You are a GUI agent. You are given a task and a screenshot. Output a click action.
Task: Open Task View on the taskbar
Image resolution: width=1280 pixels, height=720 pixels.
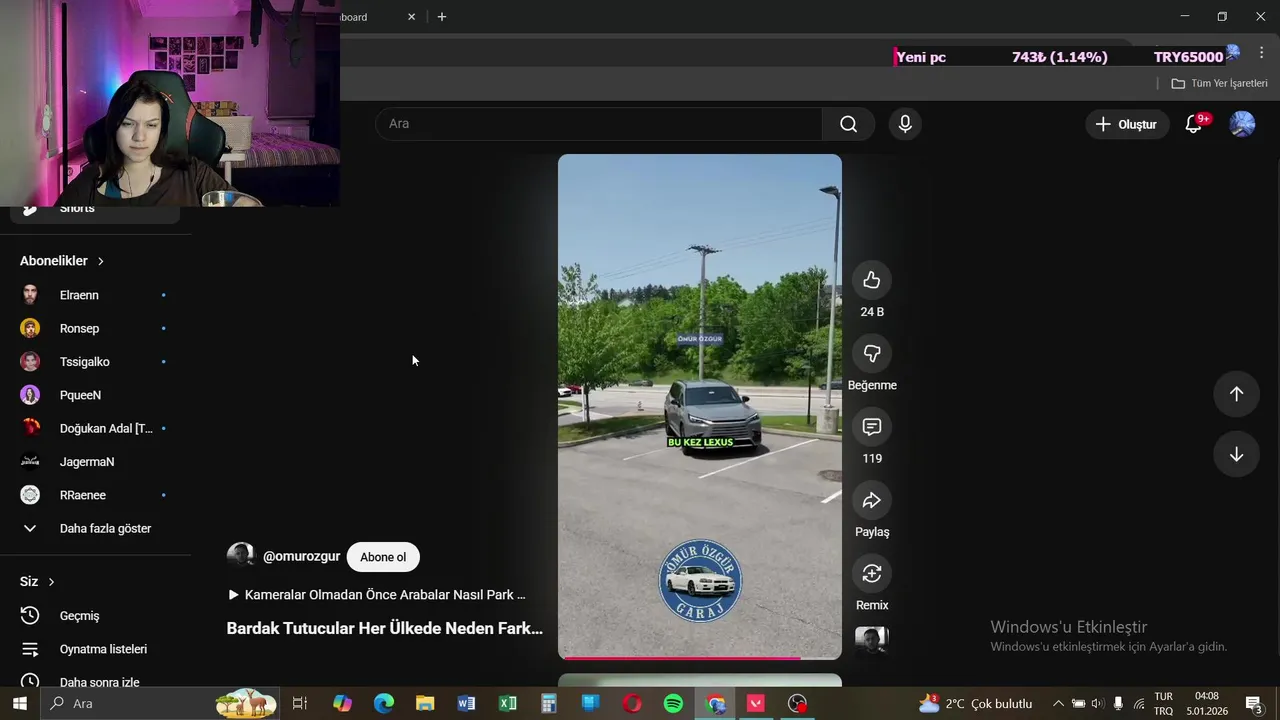[x=299, y=704]
